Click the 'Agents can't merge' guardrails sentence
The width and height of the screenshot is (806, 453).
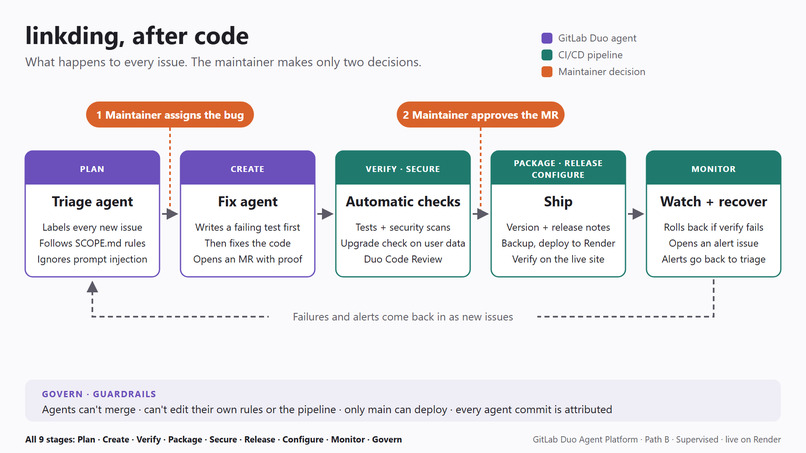(327, 410)
